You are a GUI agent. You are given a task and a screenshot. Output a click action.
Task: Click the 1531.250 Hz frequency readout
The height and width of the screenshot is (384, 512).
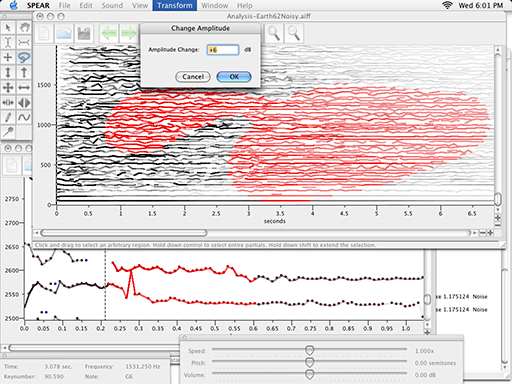143,366
